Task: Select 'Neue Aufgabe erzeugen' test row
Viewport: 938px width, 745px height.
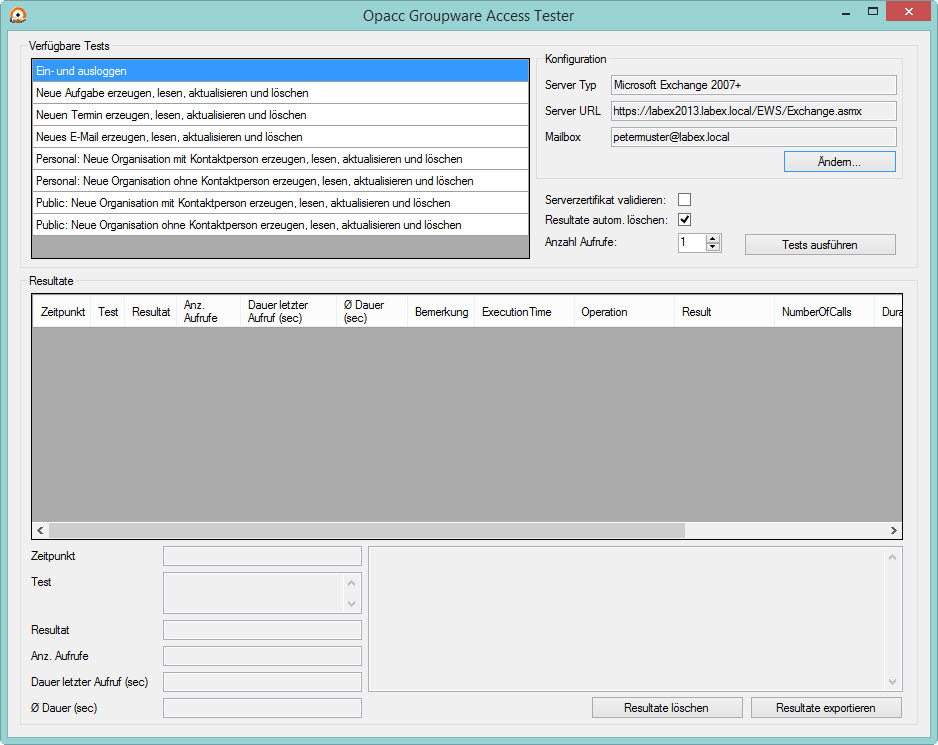Action: click(280, 93)
